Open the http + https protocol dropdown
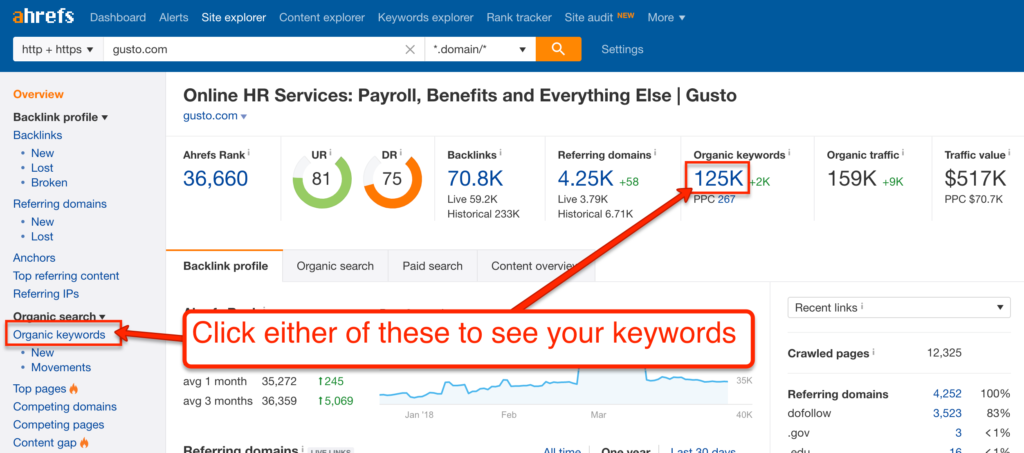This screenshot has height=453, width=1024. click(x=58, y=49)
